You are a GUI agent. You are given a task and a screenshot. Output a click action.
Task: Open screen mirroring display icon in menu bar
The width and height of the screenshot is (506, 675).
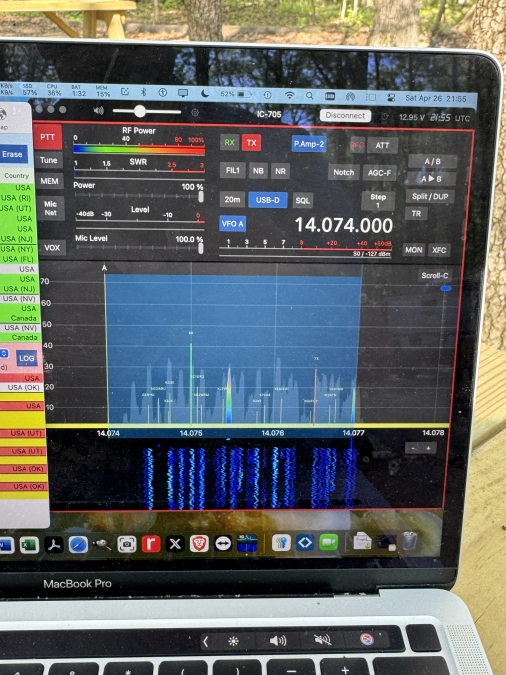183,93
